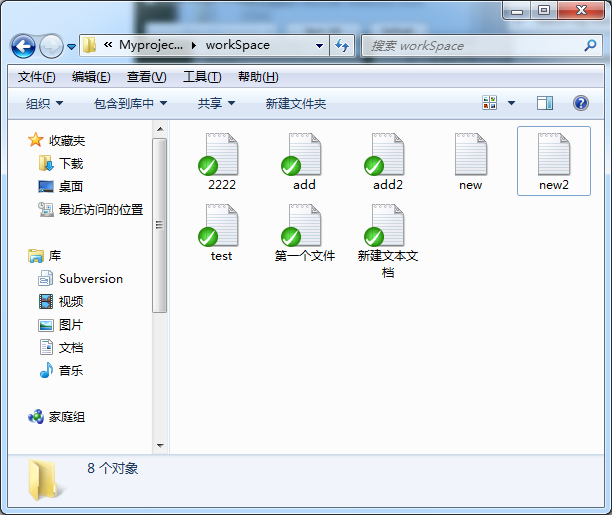This screenshot has height=515, width=612.
Task: Expand the 组织 dropdown
Action: click(44, 103)
